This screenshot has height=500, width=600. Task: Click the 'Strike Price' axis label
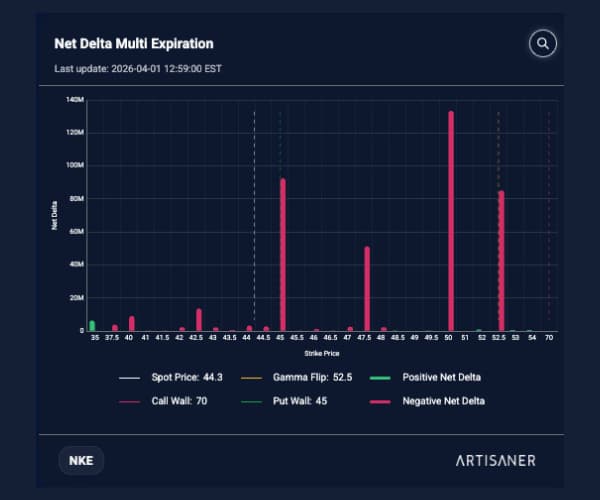click(x=322, y=353)
